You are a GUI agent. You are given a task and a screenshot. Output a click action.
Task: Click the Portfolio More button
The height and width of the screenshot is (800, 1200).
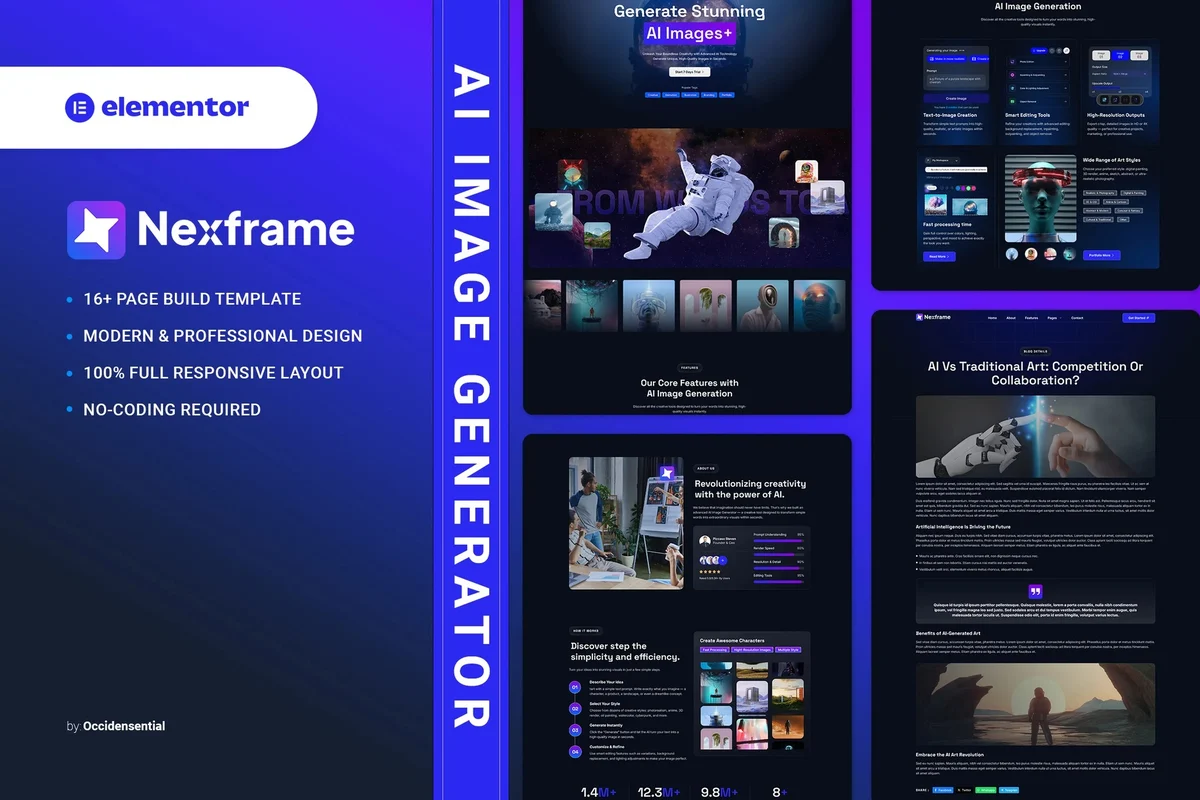1101,255
